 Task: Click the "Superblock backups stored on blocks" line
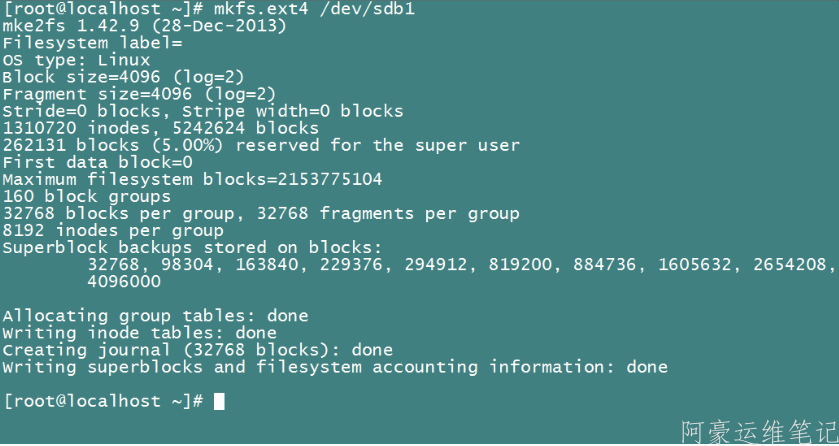click(x=192, y=247)
